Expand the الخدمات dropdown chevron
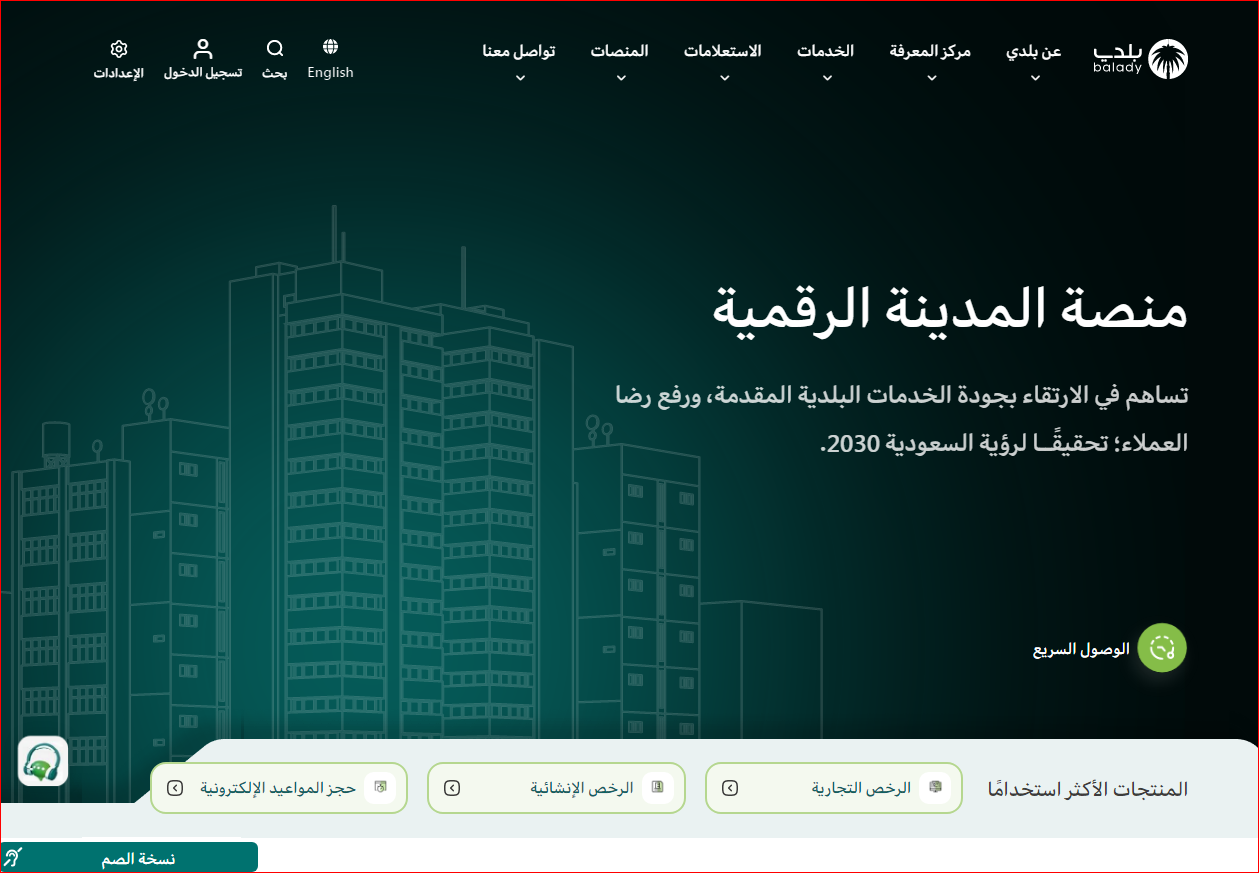Image resolution: width=1259 pixels, height=873 pixels. (x=826, y=78)
